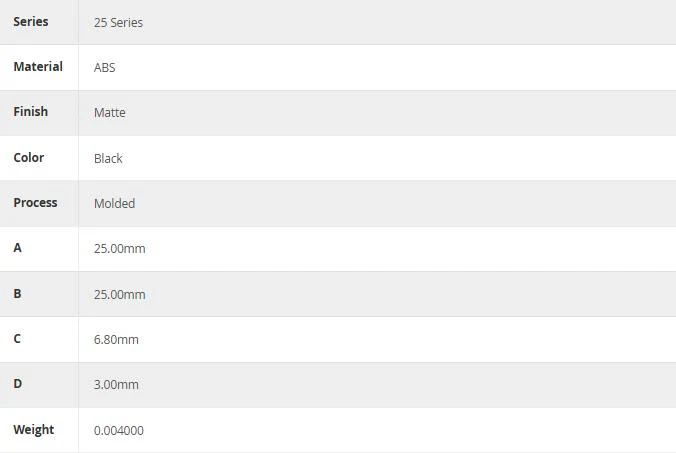Viewport: 676px width, 453px height.
Task: Select the 3.00mm value
Action: tap(116, 384)
